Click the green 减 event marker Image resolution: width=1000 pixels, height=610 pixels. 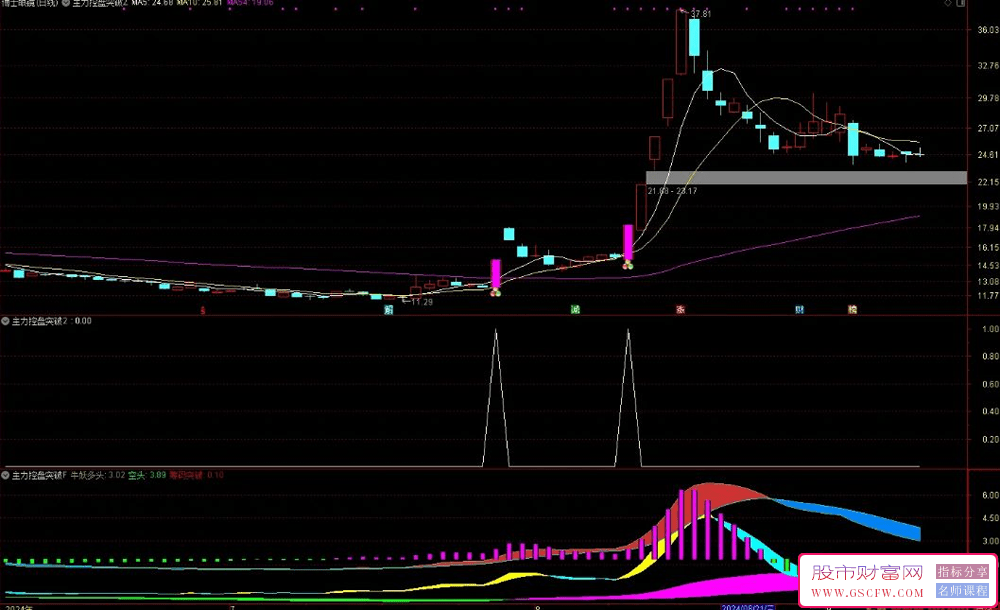tap(575, 310)
